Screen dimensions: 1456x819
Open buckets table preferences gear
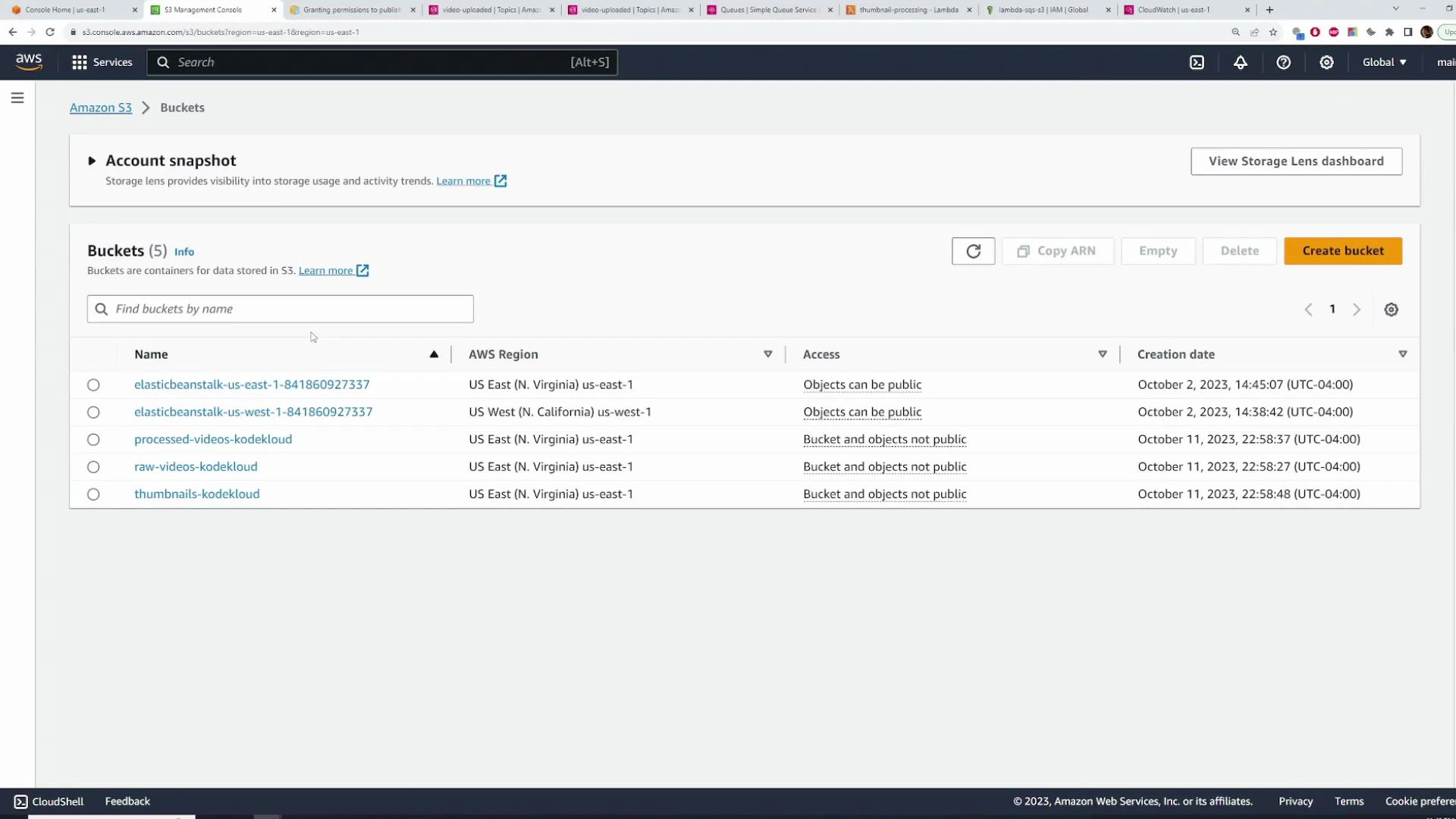click(1391, 309)
